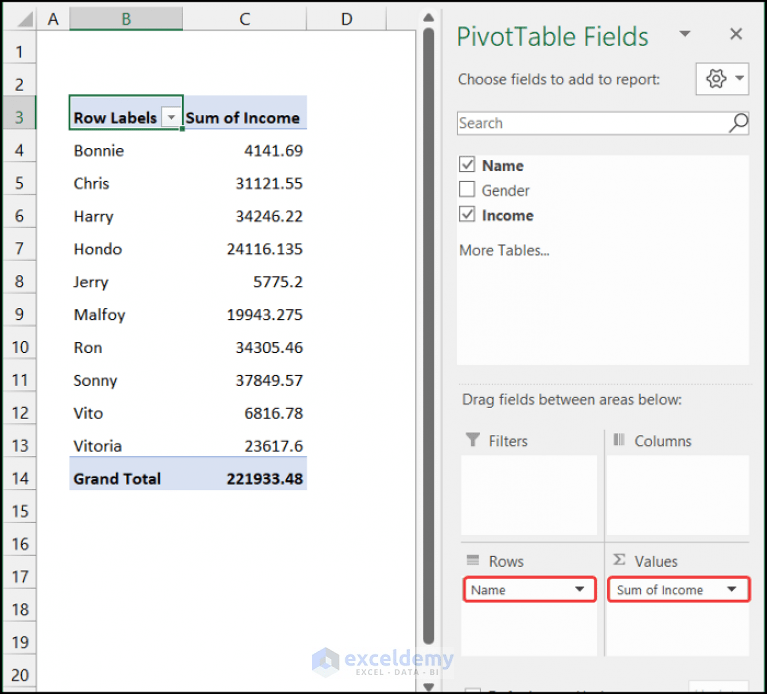Click the Rows area icon
767x694 pixels.
pyautogui.click(x=473, y=560)
